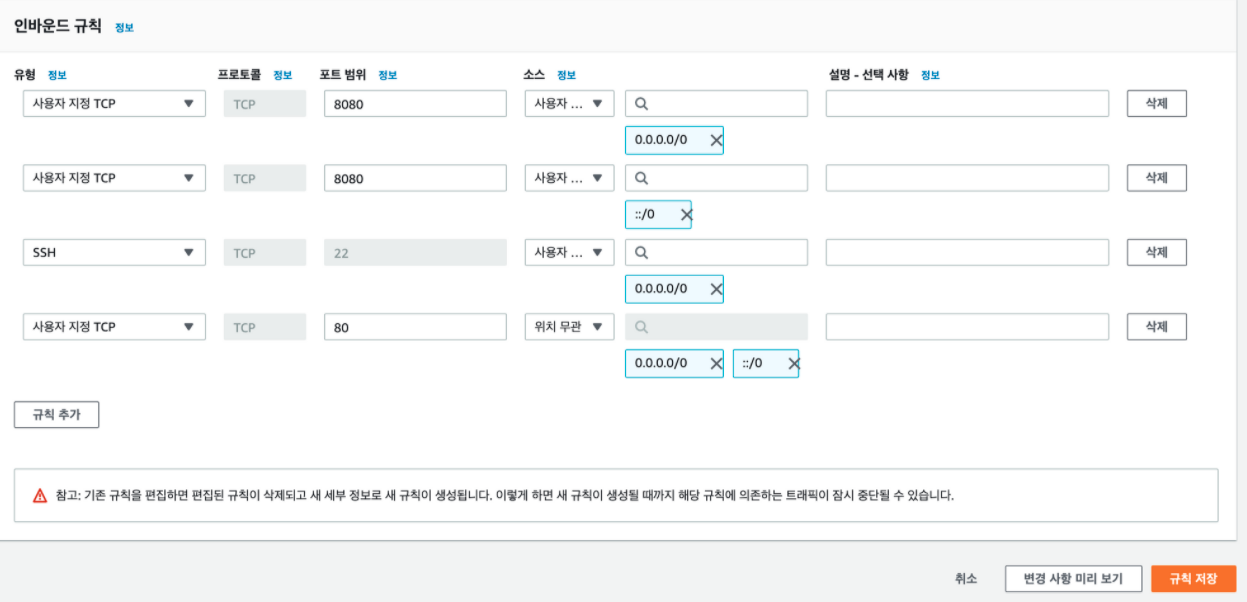Delete the 8080 rule with 0.0.0.0/0 source
This screenshot has width=1247, height=602.
(1157, 103)
